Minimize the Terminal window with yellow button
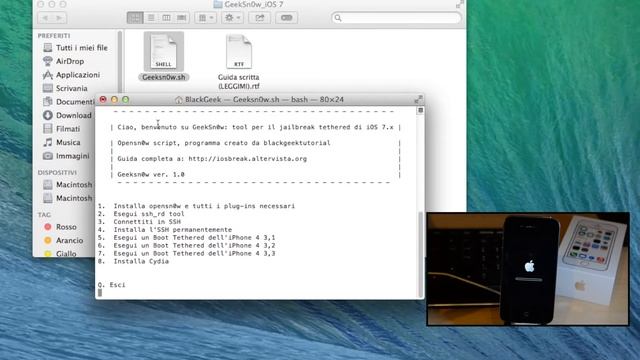 coord(114,99)
